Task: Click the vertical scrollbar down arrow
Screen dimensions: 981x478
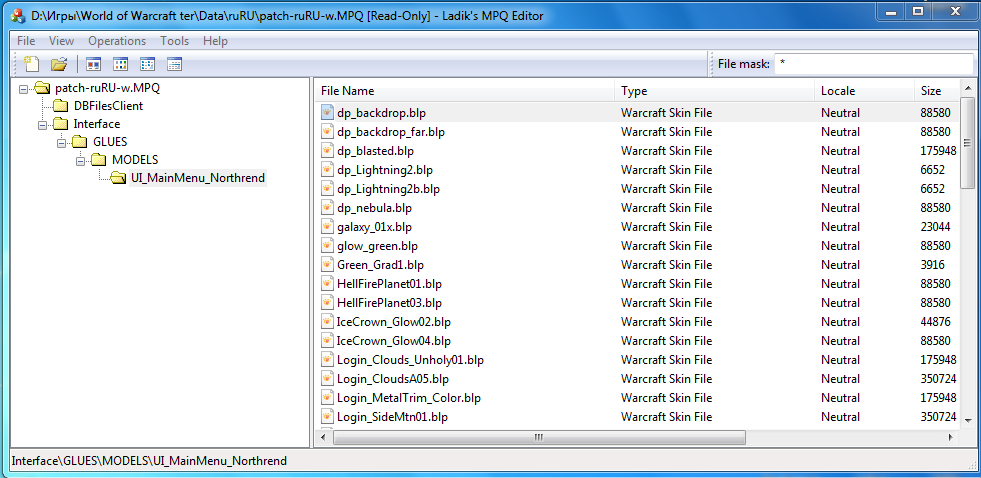Action: coord(967,421)
